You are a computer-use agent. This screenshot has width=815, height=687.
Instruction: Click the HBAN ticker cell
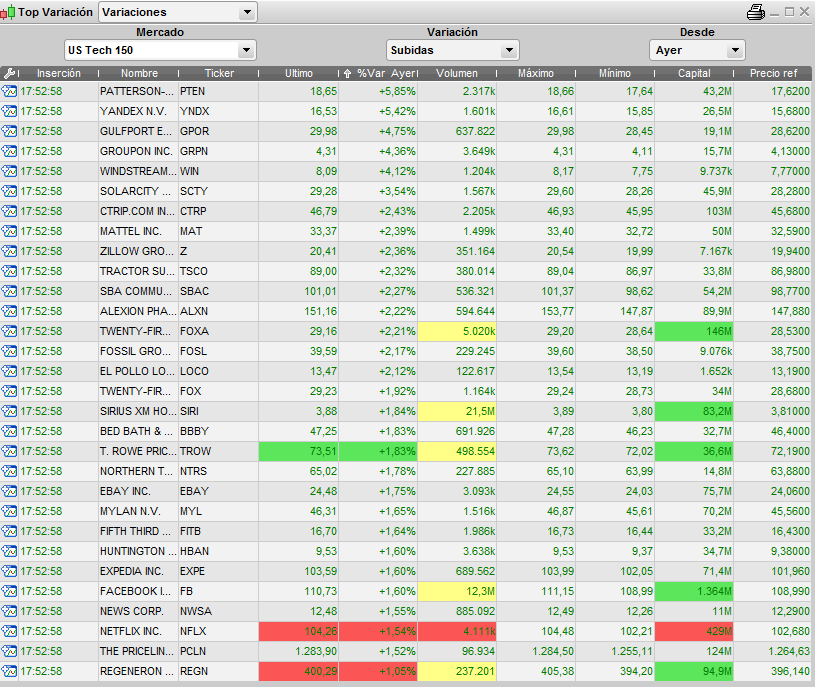[x=218, y=551]
